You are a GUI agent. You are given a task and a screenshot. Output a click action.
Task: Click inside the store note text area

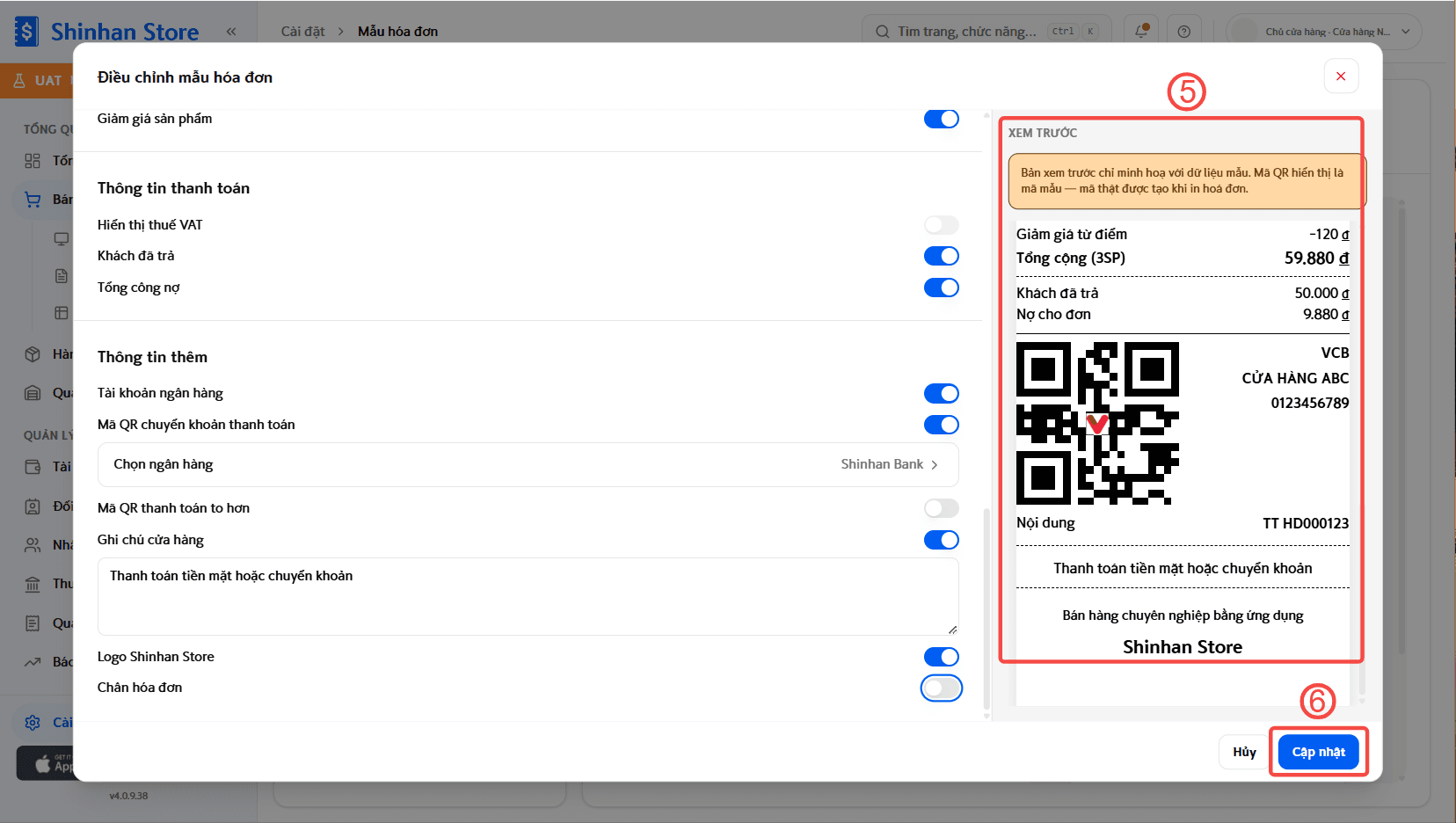(528, 596)
